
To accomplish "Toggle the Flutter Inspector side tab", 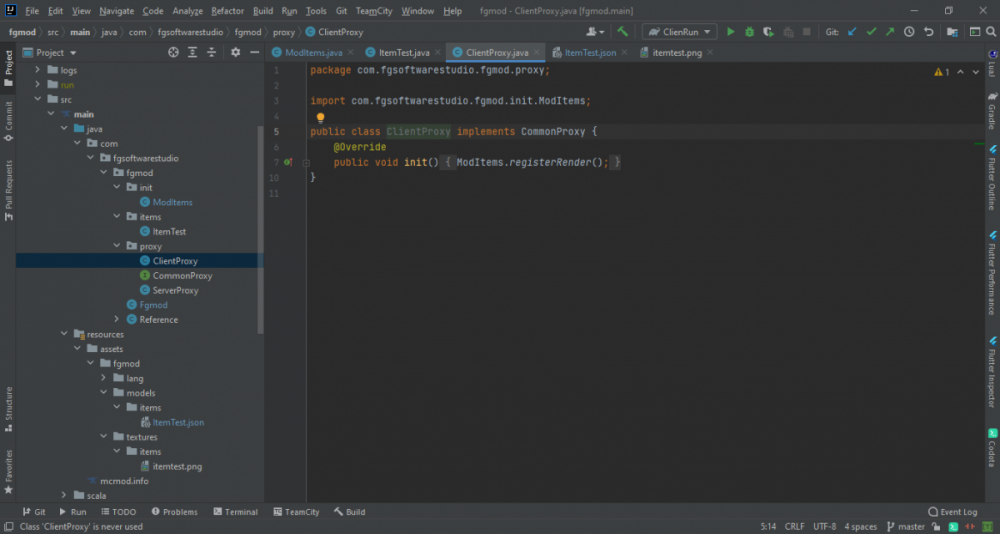I will (992, 373).
